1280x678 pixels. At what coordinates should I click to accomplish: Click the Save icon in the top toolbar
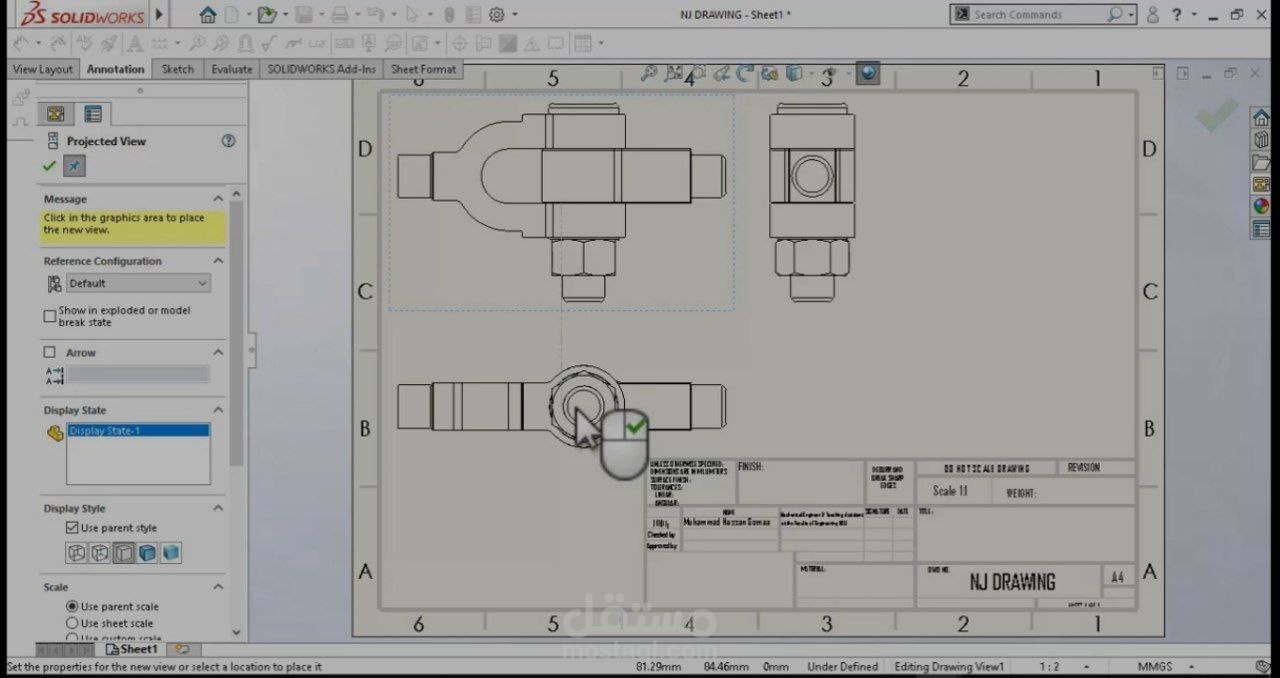click(x=302, y=14)
